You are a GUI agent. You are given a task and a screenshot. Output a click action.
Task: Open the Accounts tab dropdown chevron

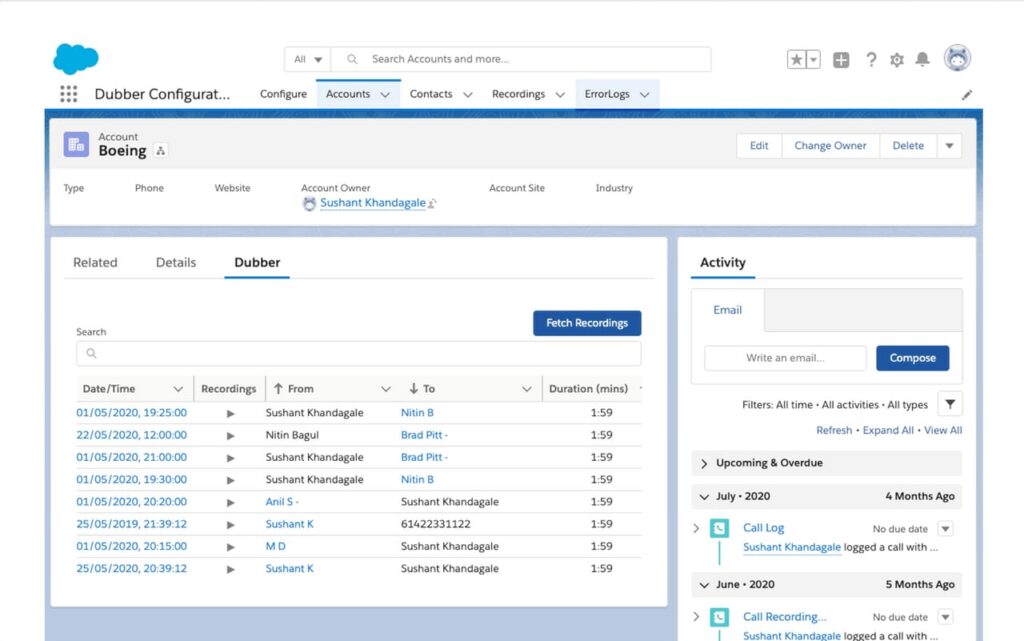(x=385, y=95)
